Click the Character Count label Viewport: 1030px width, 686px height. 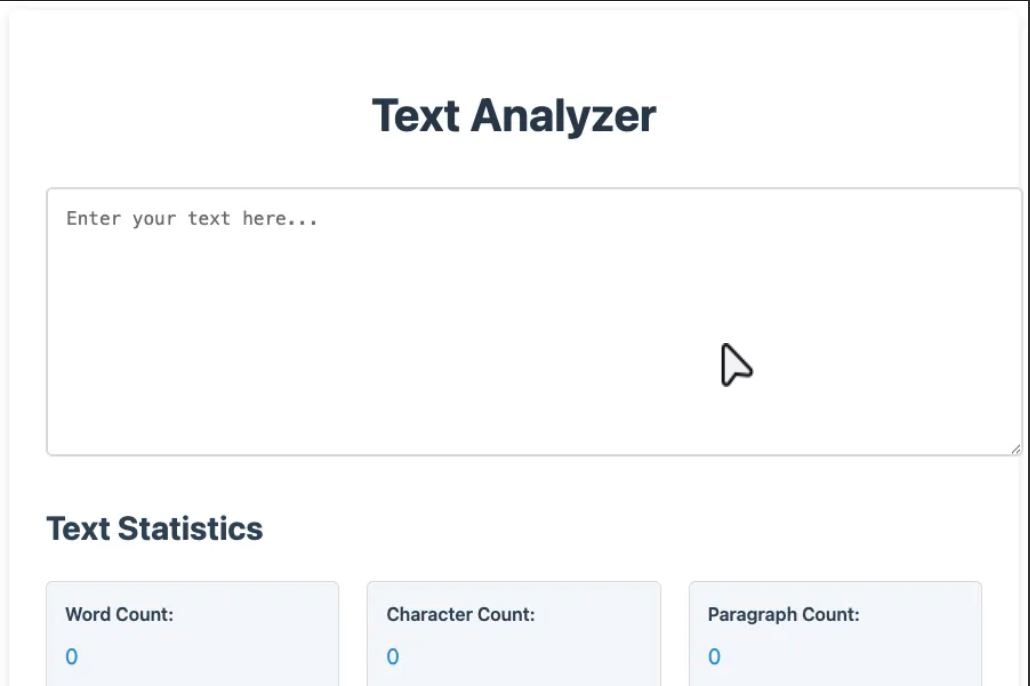click(460, 614)
